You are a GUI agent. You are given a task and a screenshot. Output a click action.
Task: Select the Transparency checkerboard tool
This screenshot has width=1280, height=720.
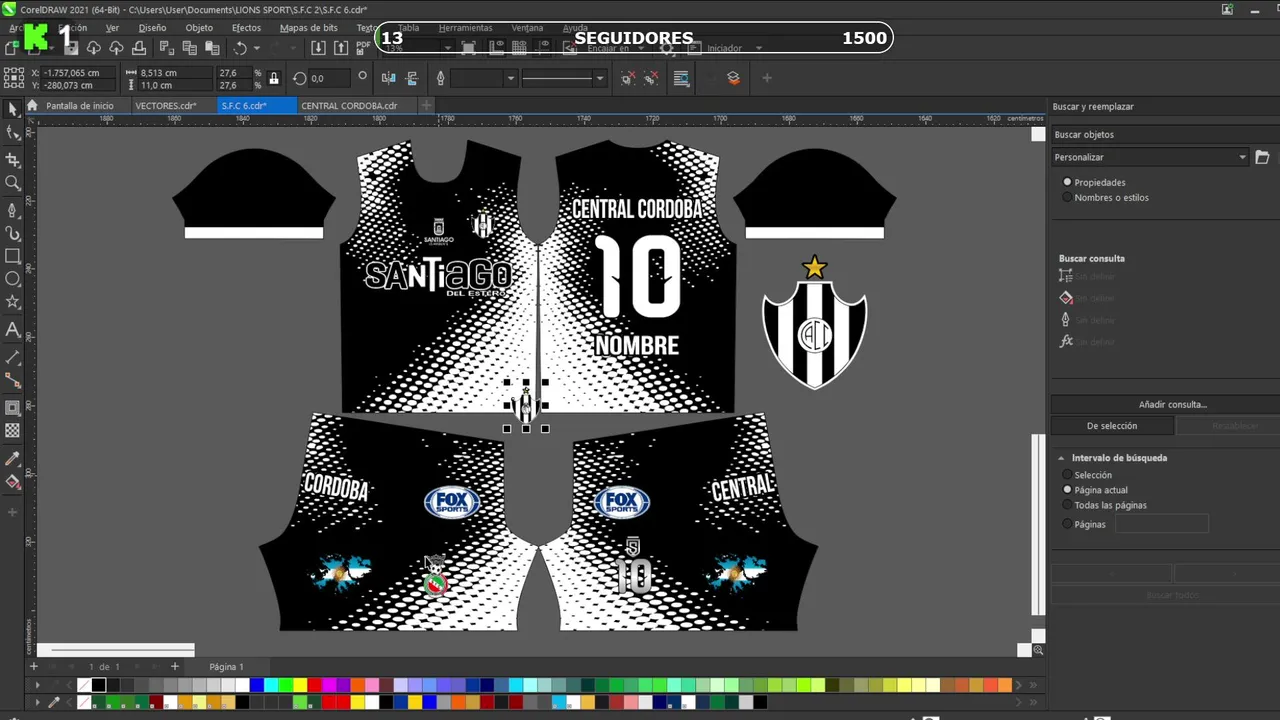point(12,431)
